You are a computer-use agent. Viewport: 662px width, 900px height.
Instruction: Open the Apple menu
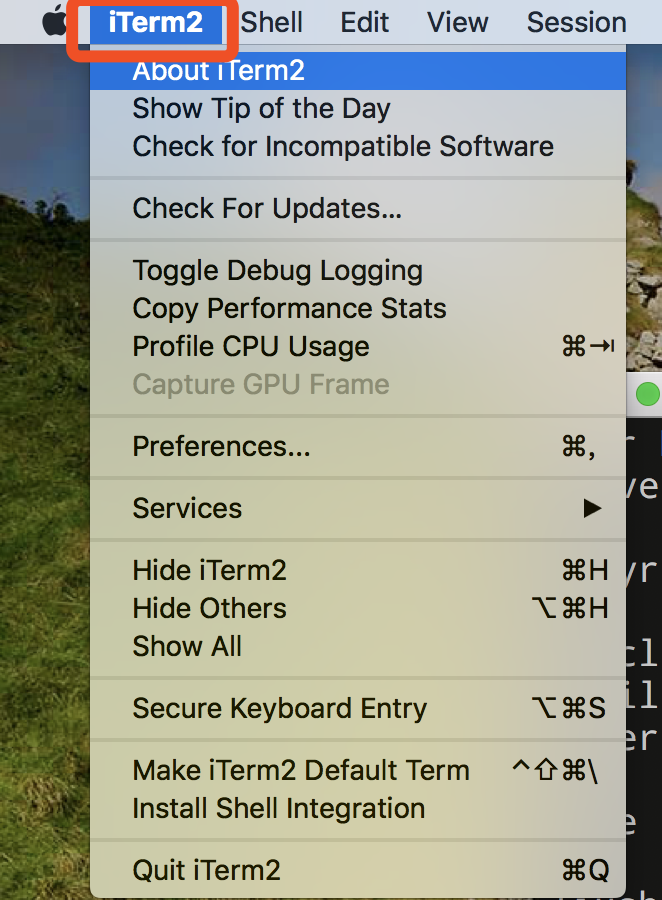53,22
